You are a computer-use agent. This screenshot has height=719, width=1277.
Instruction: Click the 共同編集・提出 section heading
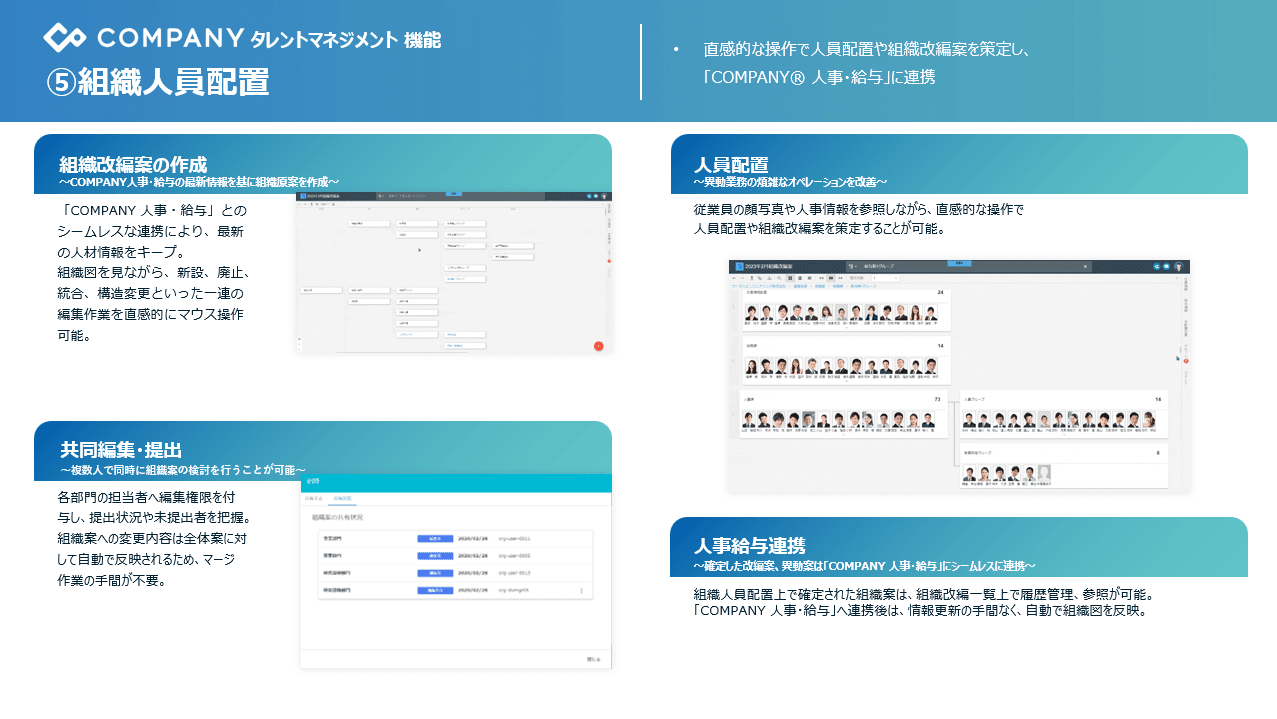[x=121, y=450]
